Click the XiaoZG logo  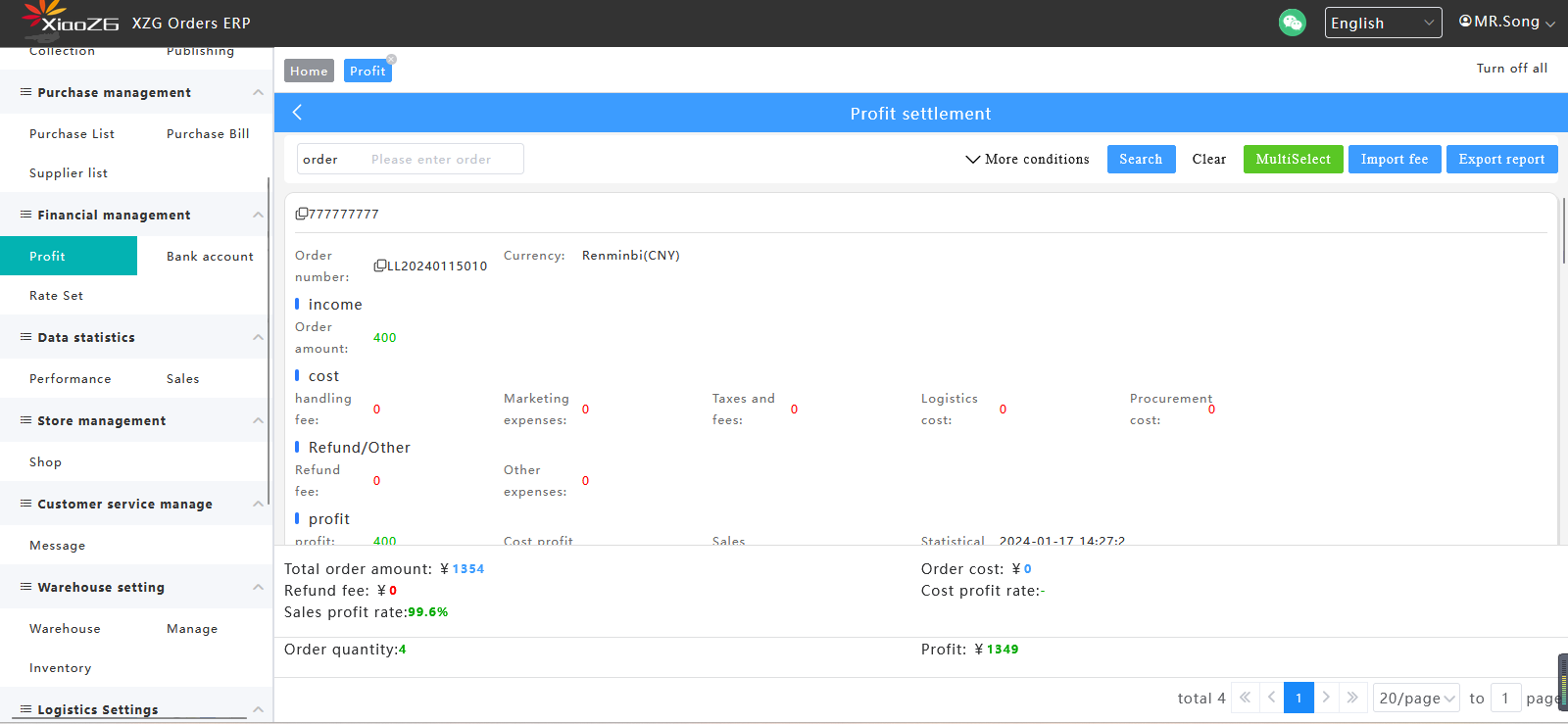tap(71, 20)
